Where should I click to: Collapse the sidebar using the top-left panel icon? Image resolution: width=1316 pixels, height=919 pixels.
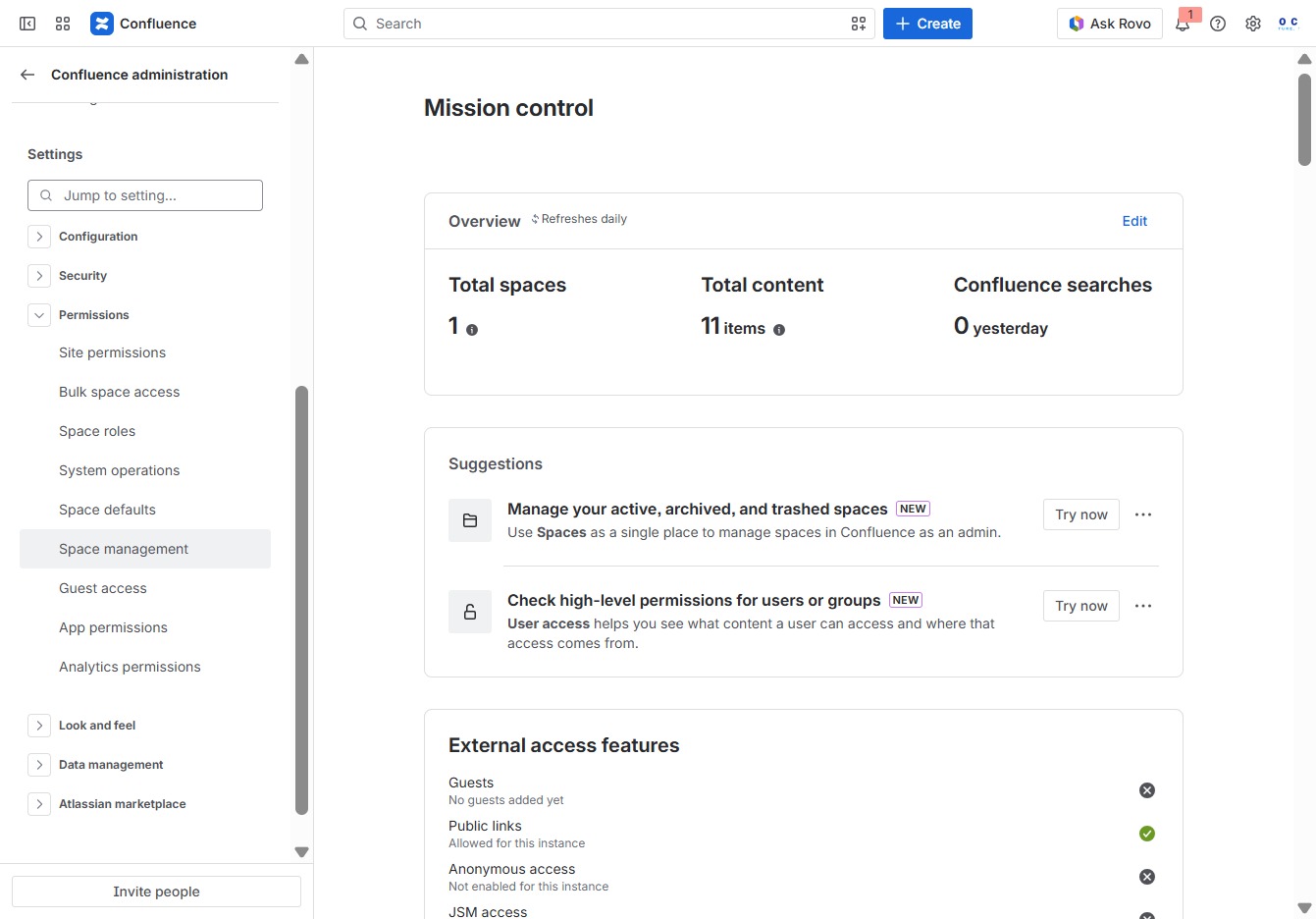[27, 24]
